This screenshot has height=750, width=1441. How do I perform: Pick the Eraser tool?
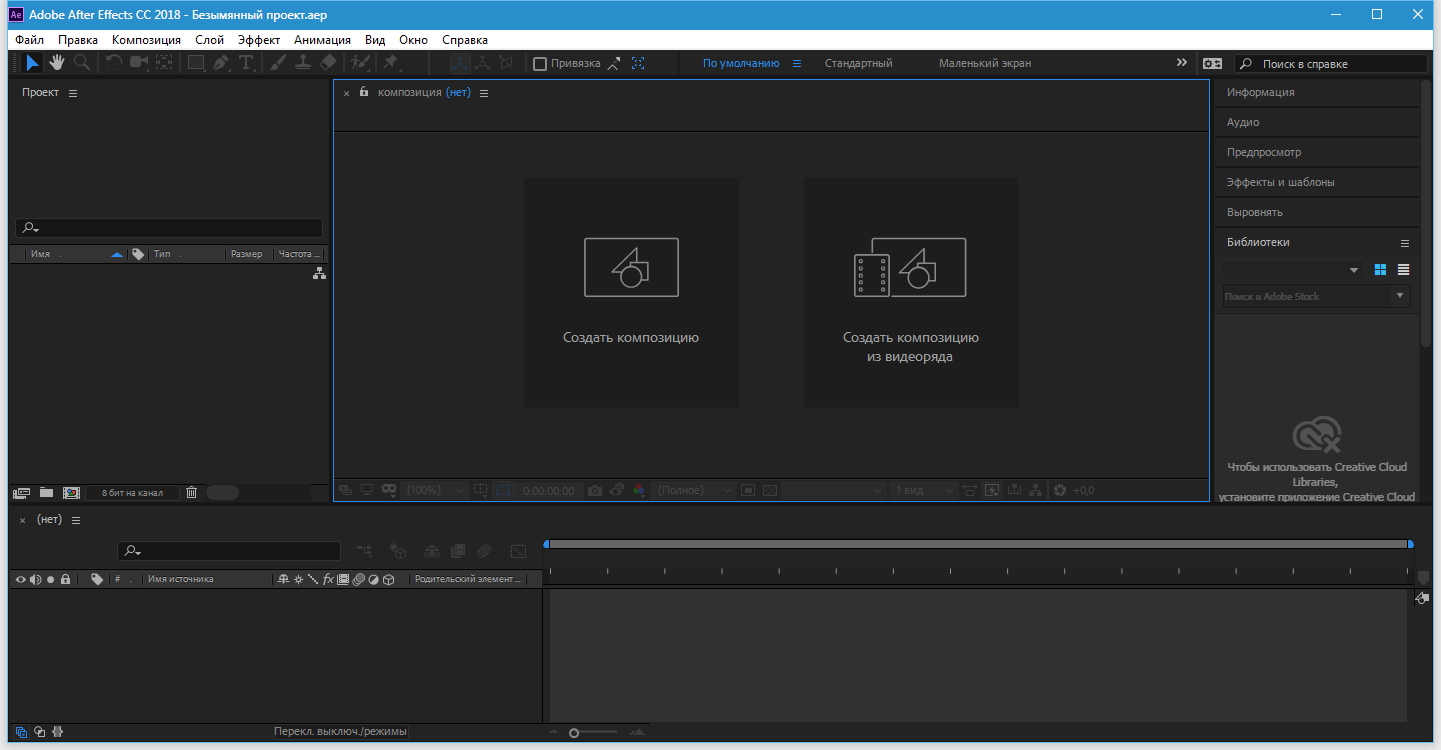[x=327, y=63]
